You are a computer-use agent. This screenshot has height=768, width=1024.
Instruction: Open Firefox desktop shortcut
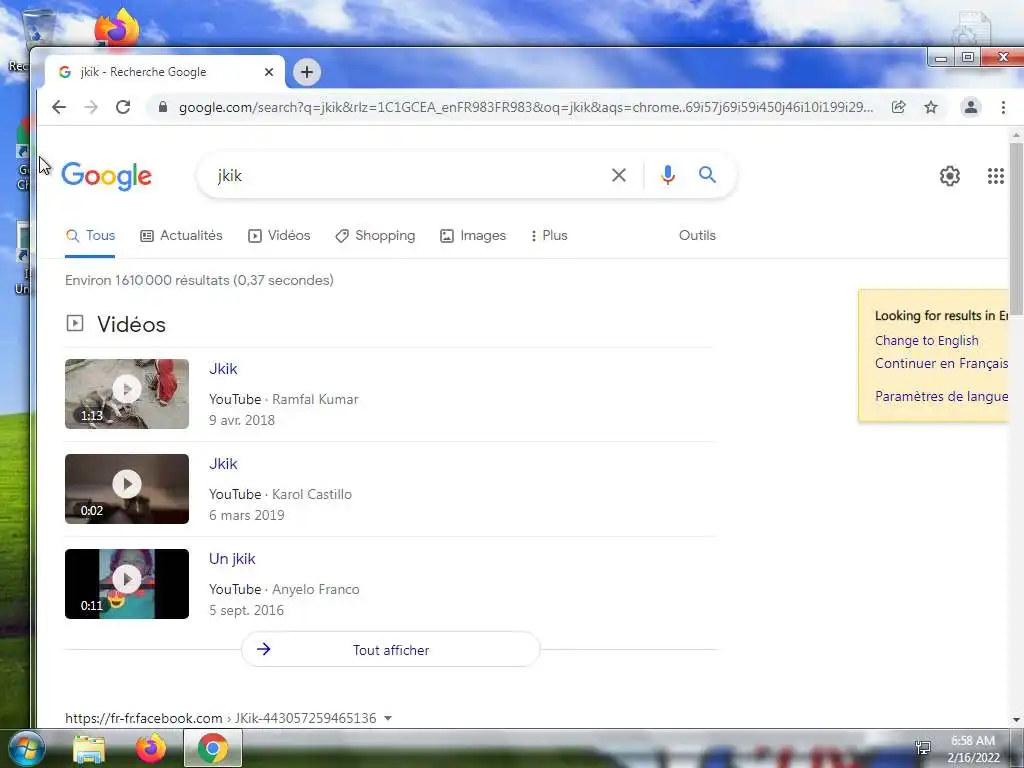tap(117, 27)
